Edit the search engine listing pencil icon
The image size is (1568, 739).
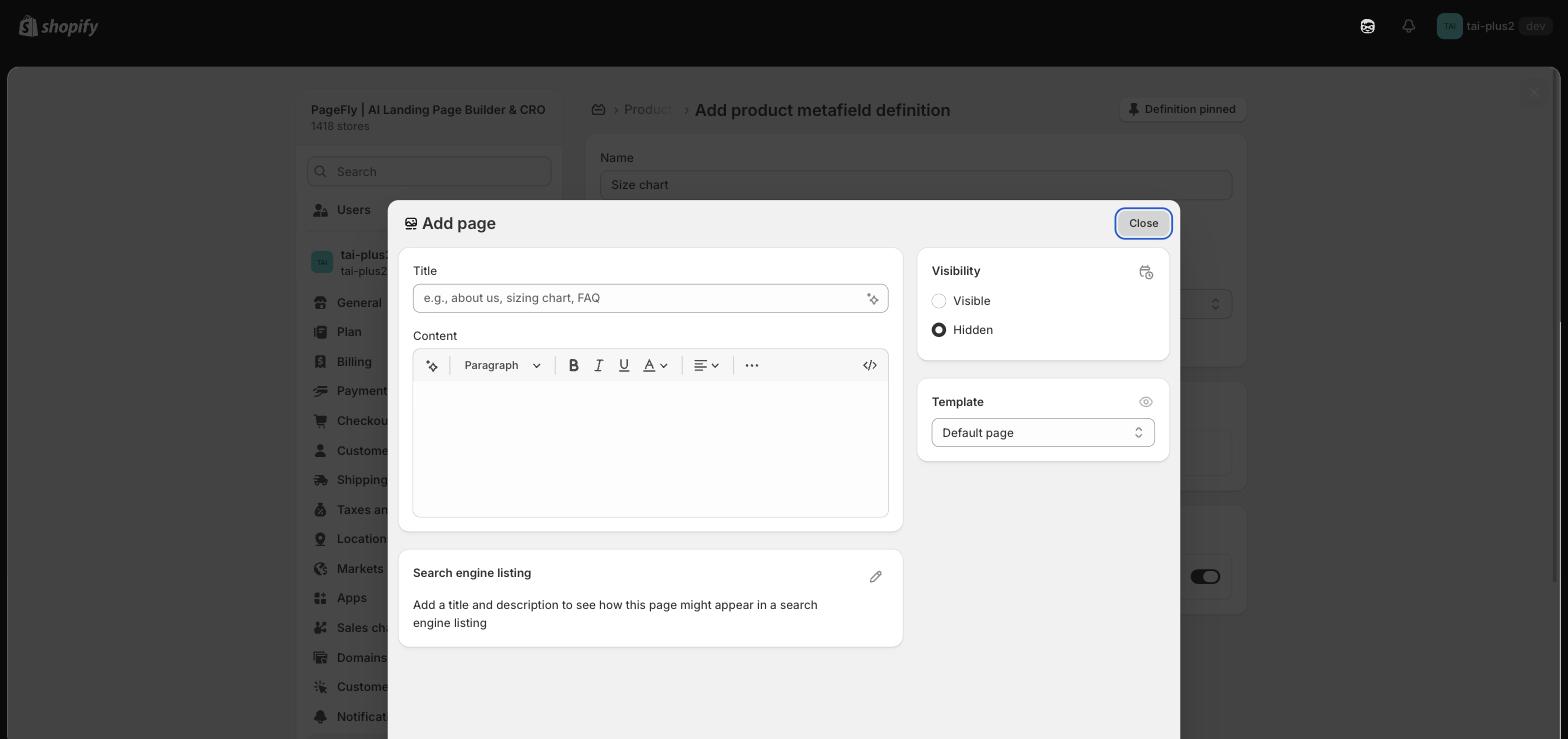875,577
